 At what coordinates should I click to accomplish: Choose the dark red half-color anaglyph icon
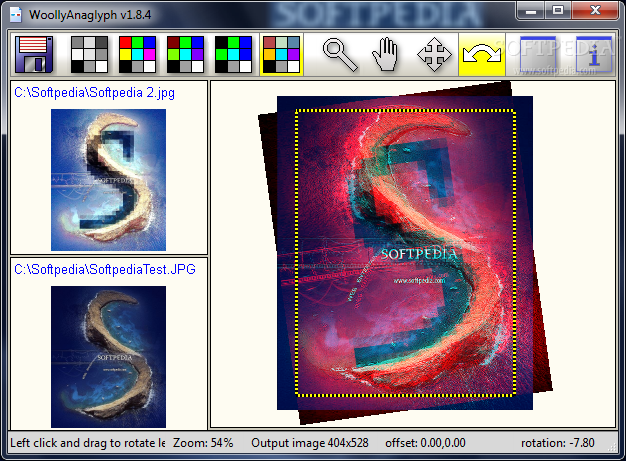(x=185, y=54)
